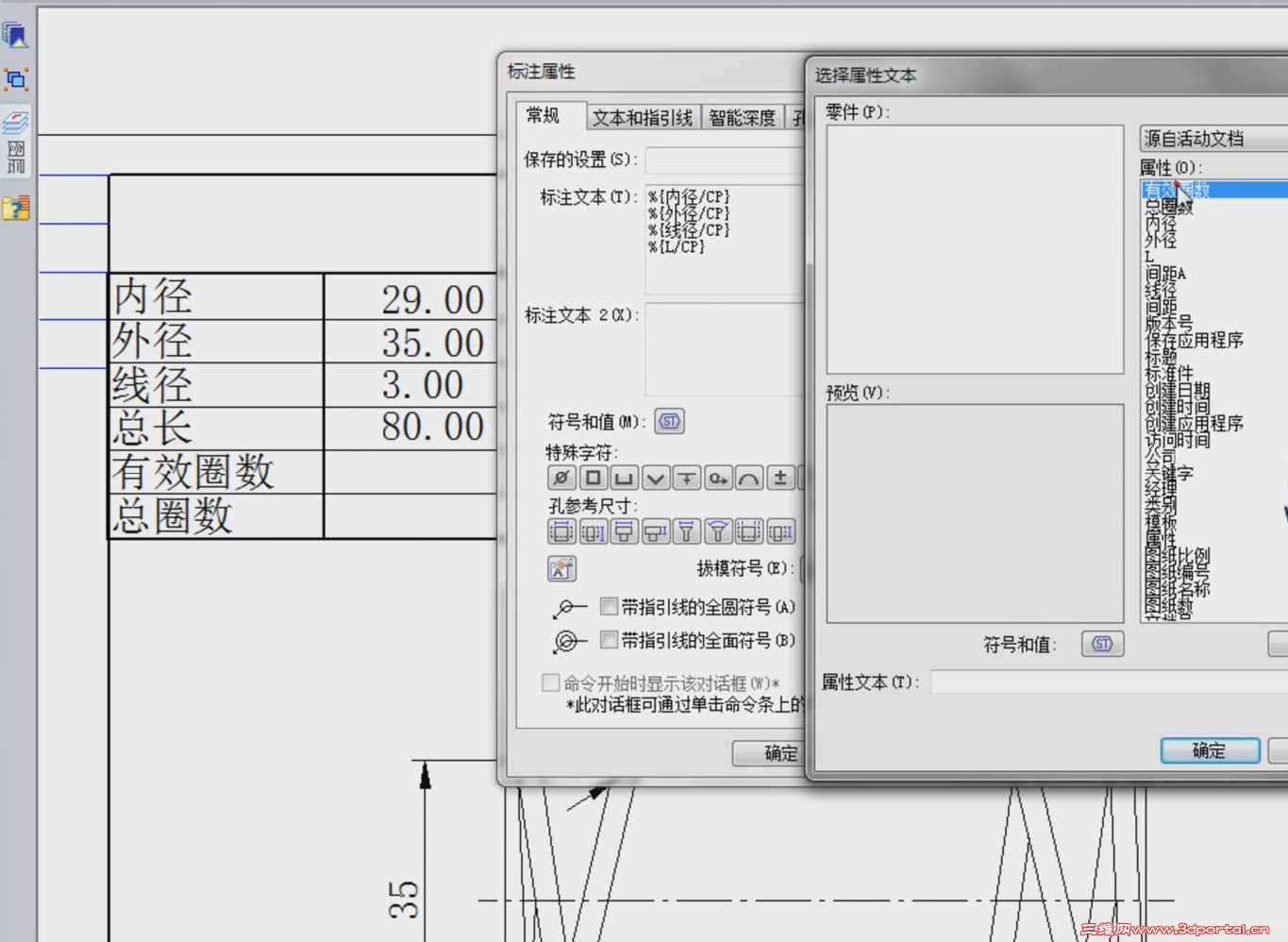Insert the counterbore special character symbol

tap(624, 479)
